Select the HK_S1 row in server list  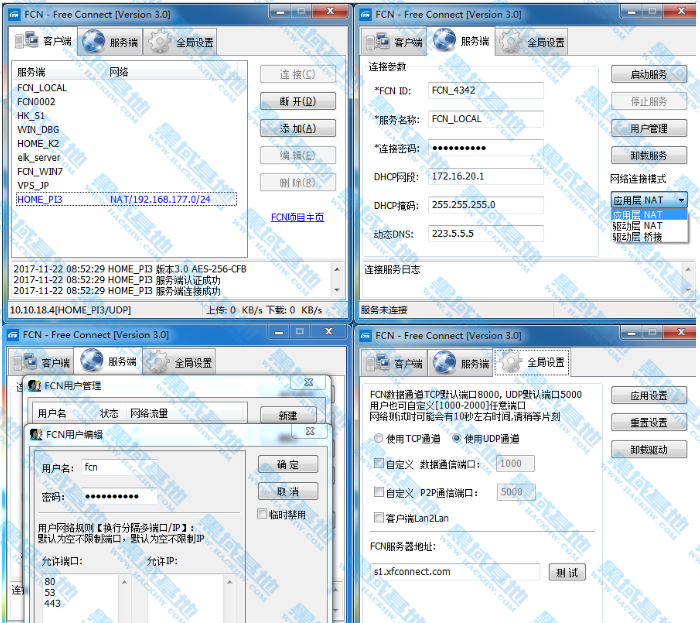point(126,116)
